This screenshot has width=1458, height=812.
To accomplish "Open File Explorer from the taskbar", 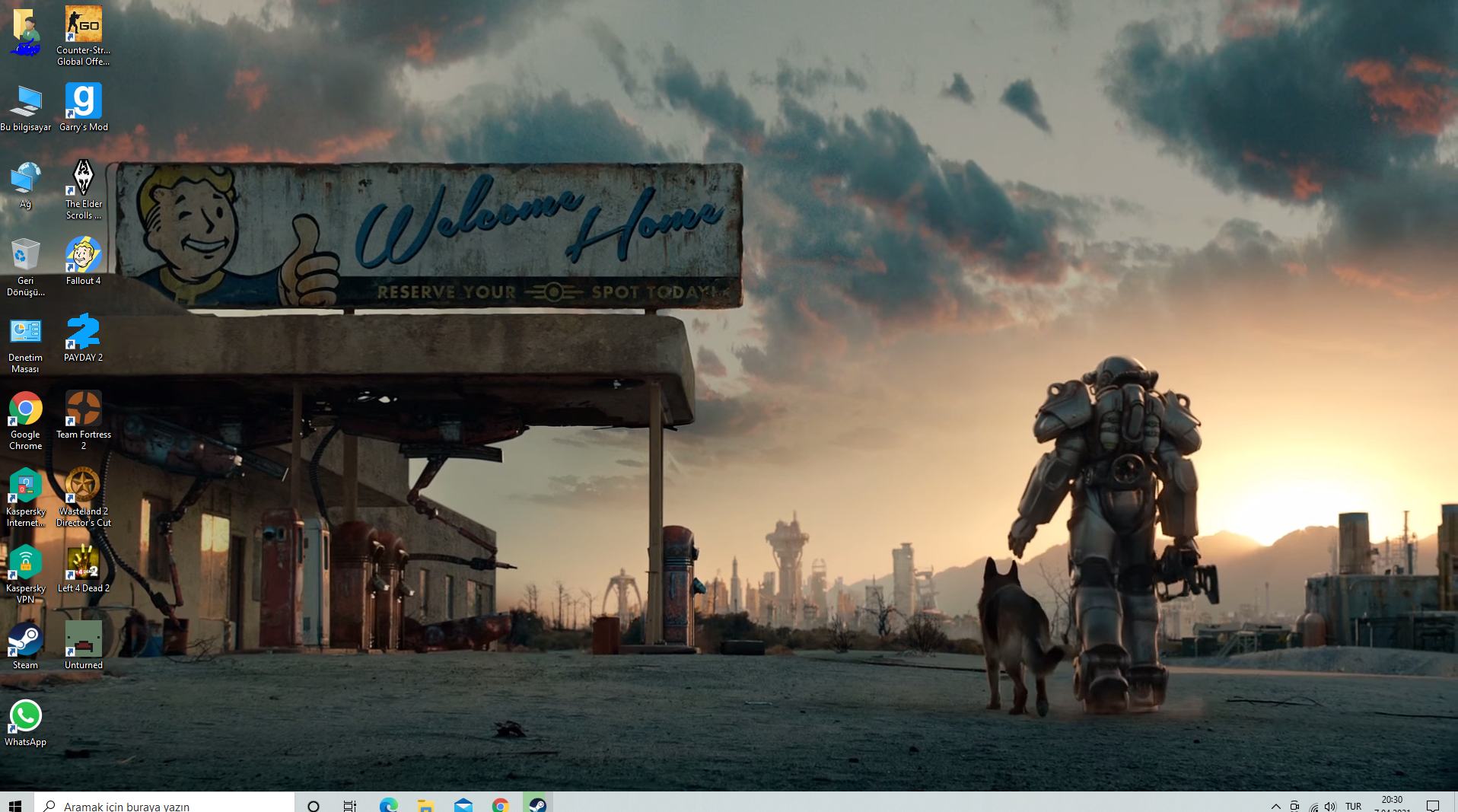I will (x=425, y=805).
